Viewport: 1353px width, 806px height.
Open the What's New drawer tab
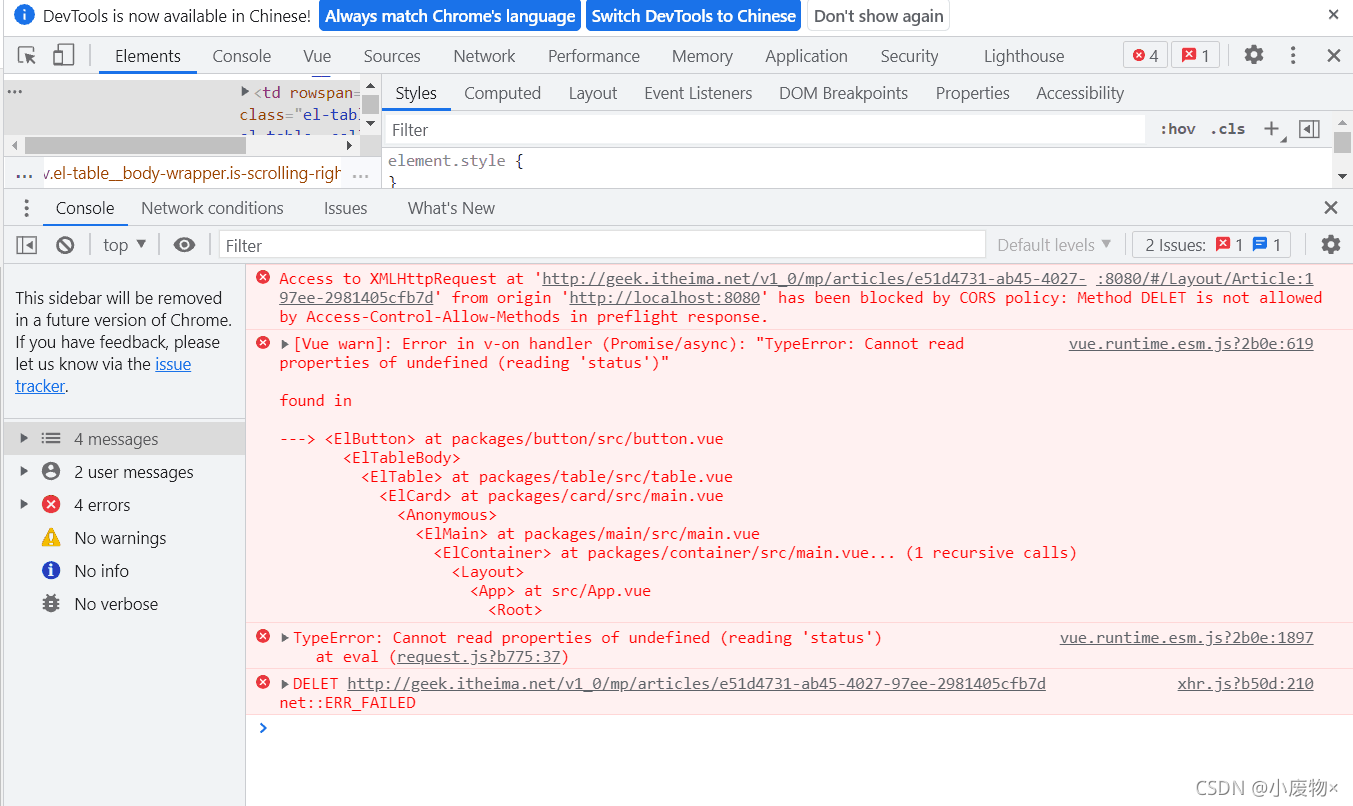(451, 208)
